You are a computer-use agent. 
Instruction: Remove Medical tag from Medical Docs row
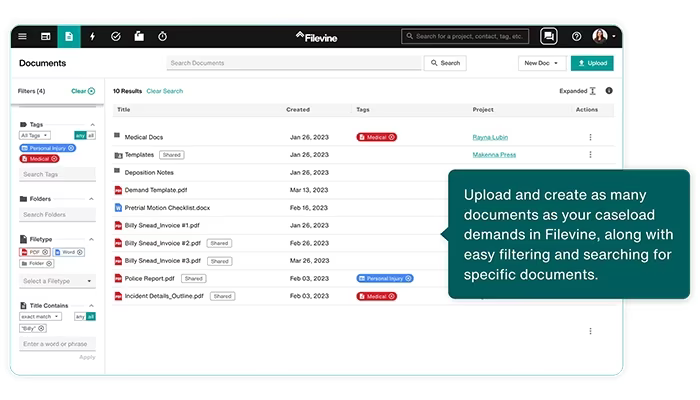click(392, 137)
